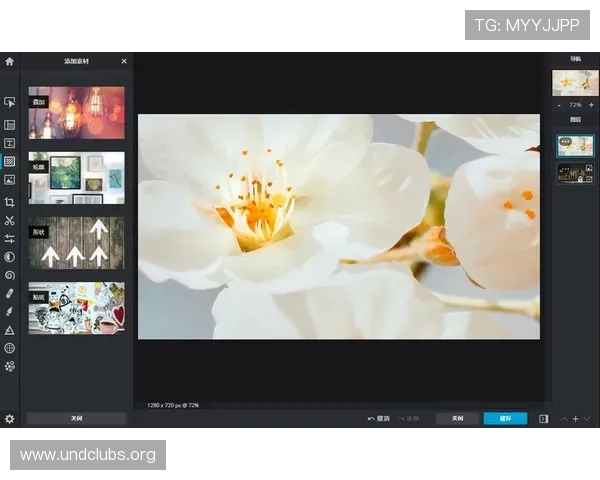Open the 形状 shape arrows category
600x480 pixels.
pyautogui.click(x=77, y=243)
